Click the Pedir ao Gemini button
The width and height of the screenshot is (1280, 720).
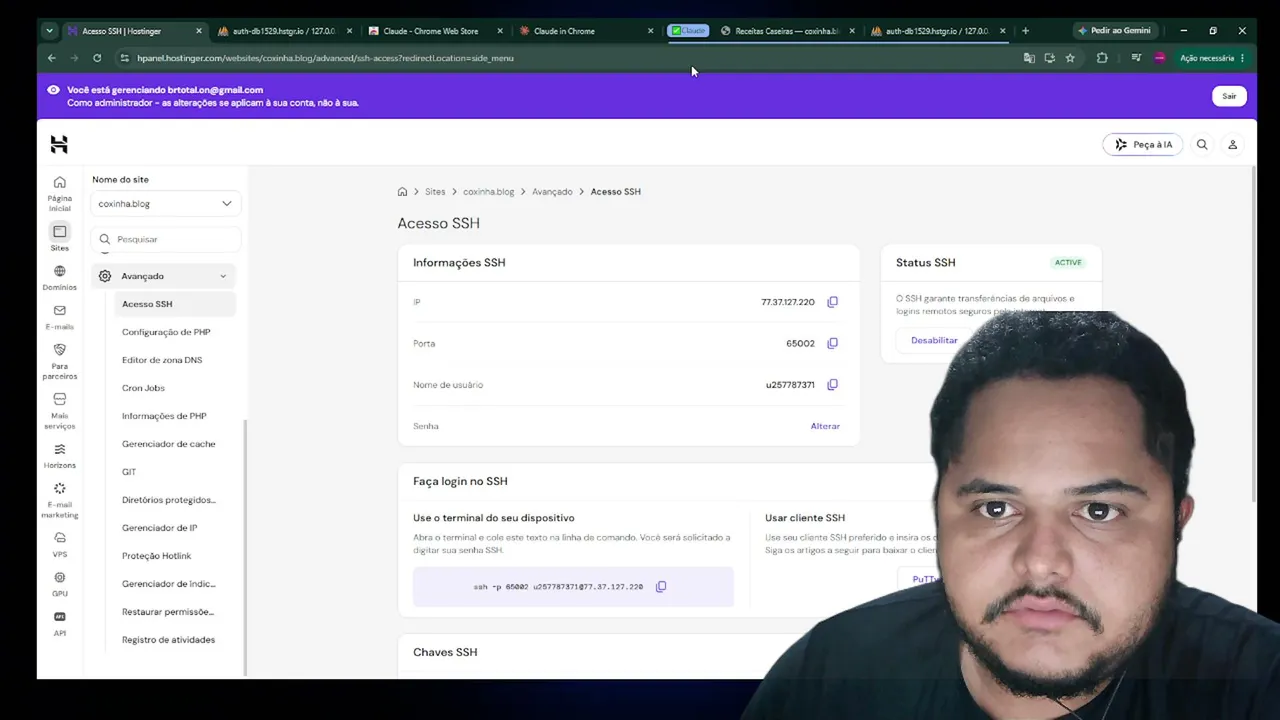click(1114, 31)
